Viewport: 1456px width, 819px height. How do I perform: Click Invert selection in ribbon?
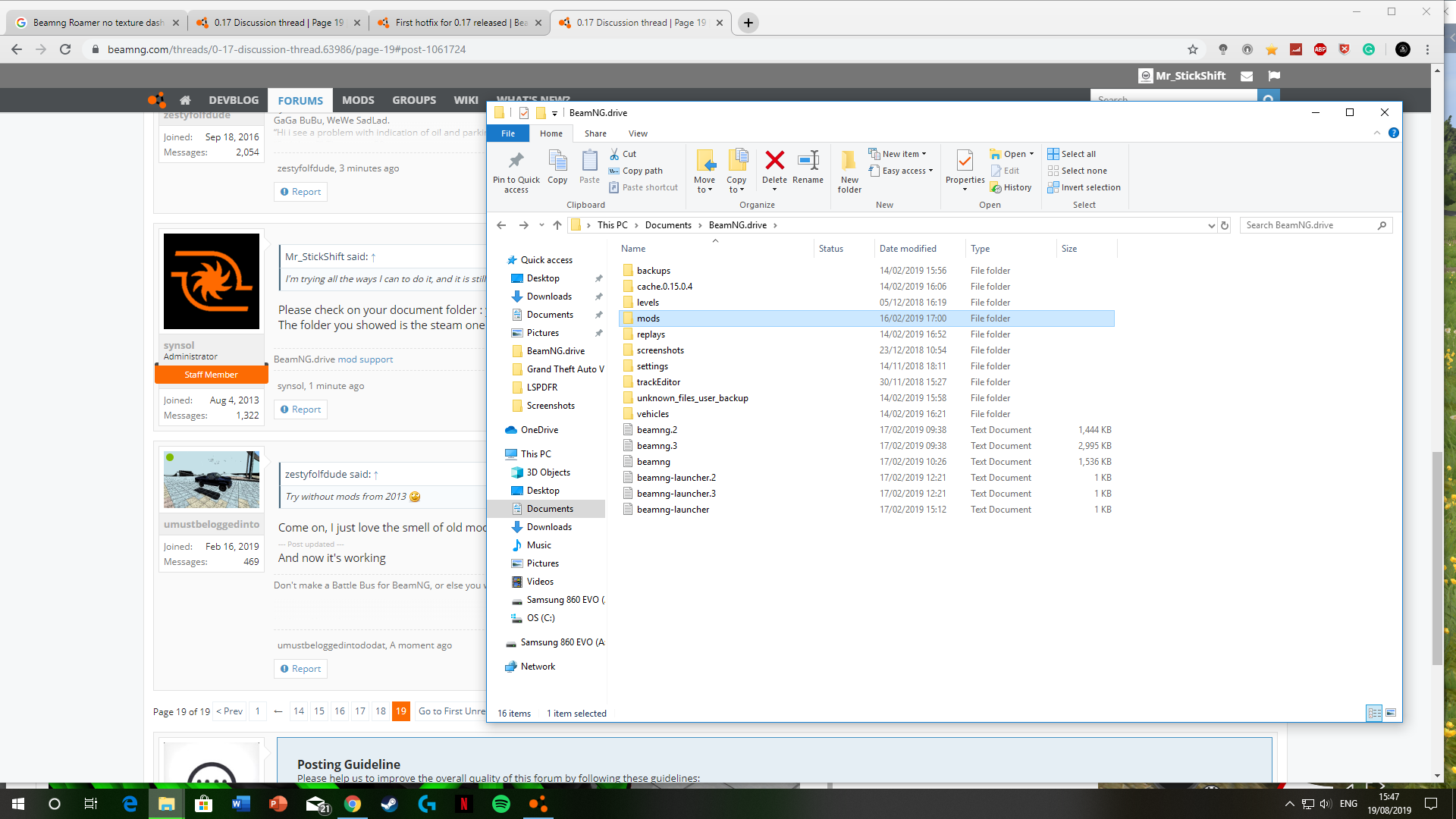[x=1084, y=187]
